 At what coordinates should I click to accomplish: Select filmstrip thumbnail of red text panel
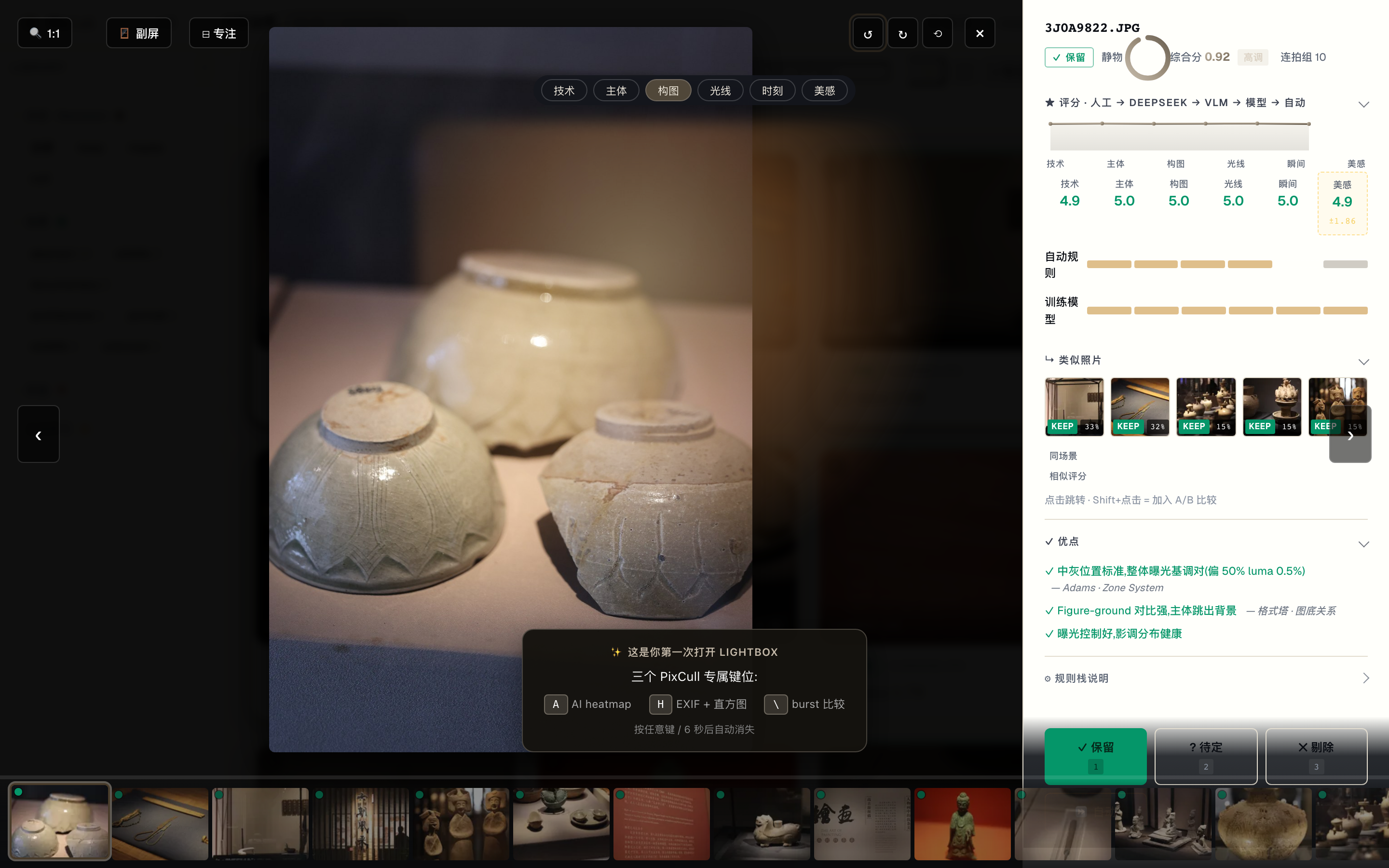click(x=661, y=823)
